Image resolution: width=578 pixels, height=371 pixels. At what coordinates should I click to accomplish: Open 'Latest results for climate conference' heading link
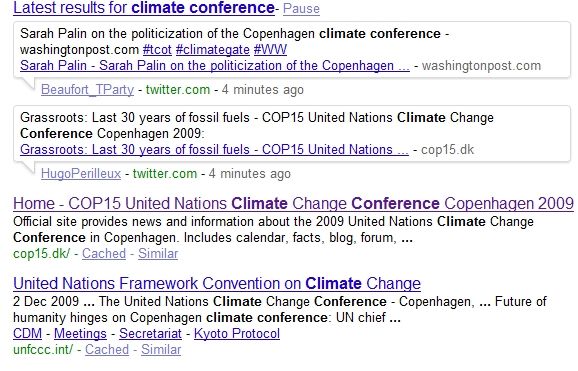[144, 8]
